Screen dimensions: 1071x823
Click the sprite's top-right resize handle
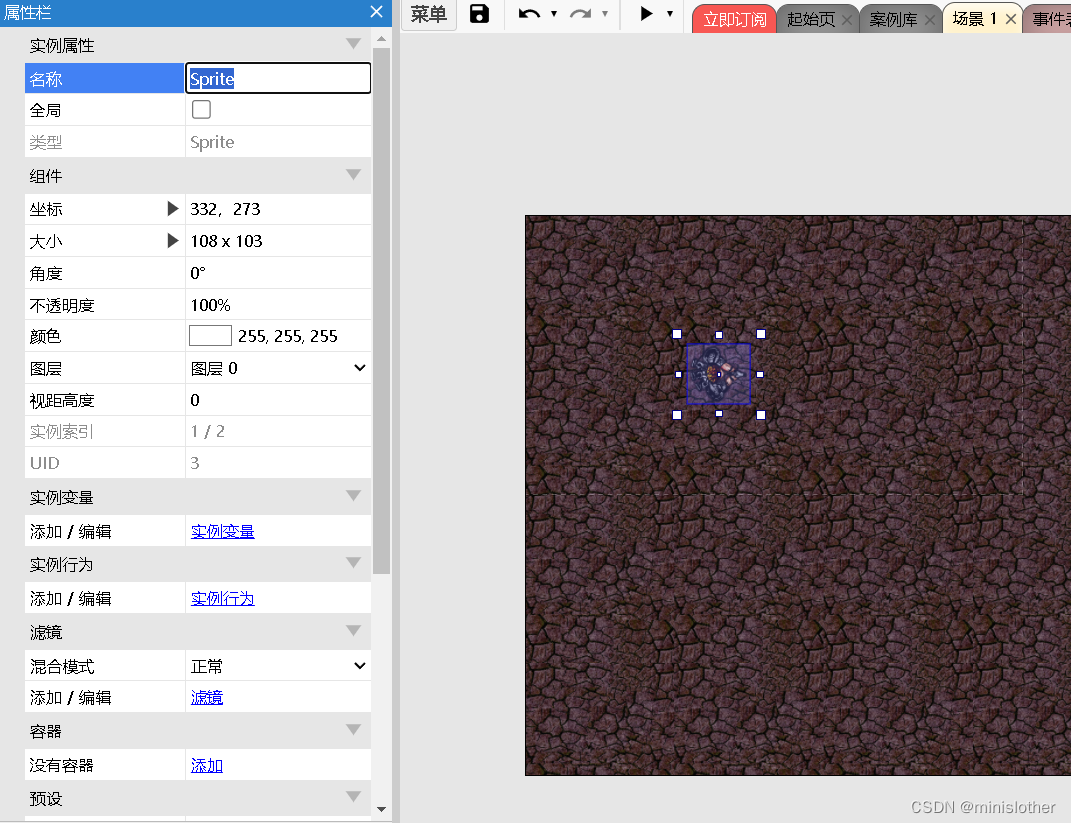(x=761, y=334)
